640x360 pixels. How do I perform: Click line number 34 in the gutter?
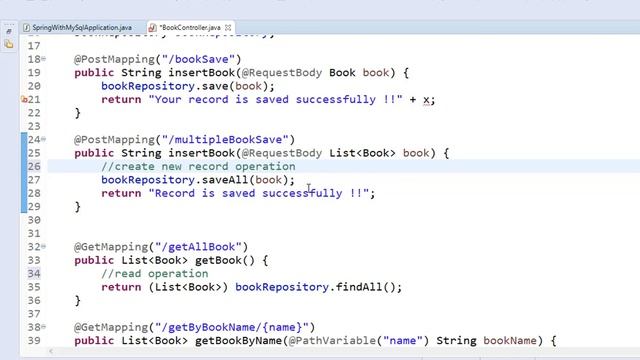pos(34,273)
